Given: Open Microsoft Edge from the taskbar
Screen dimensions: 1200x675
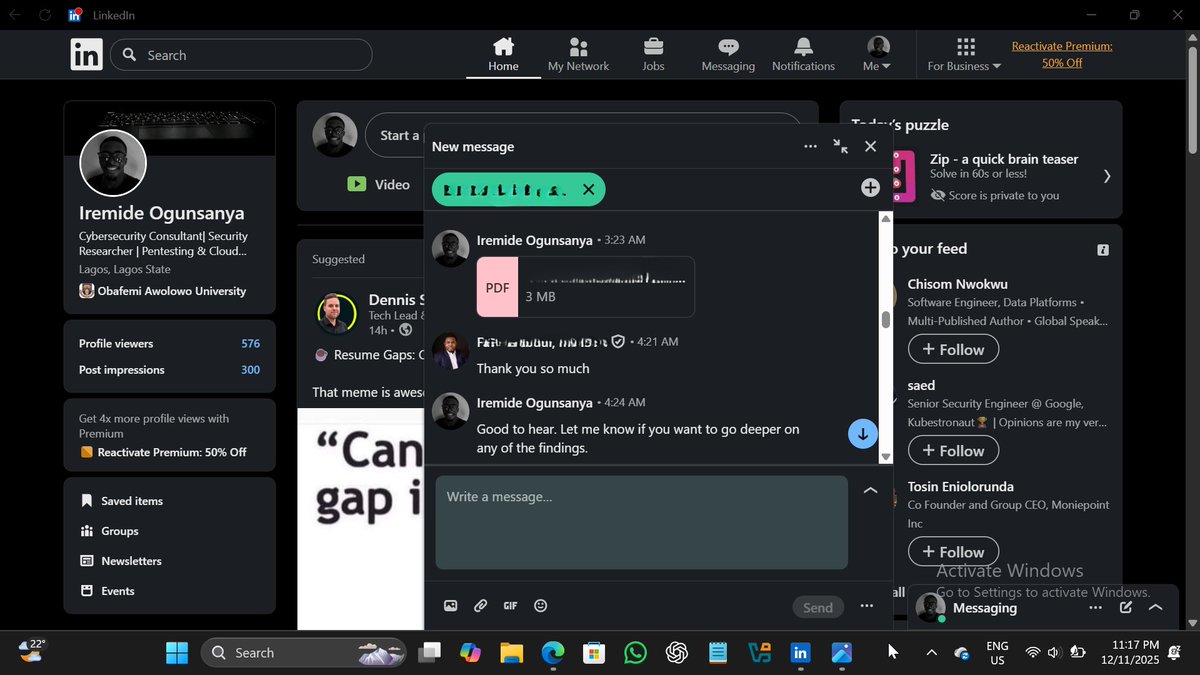Looking at the screenshot, I should point(553,653).
